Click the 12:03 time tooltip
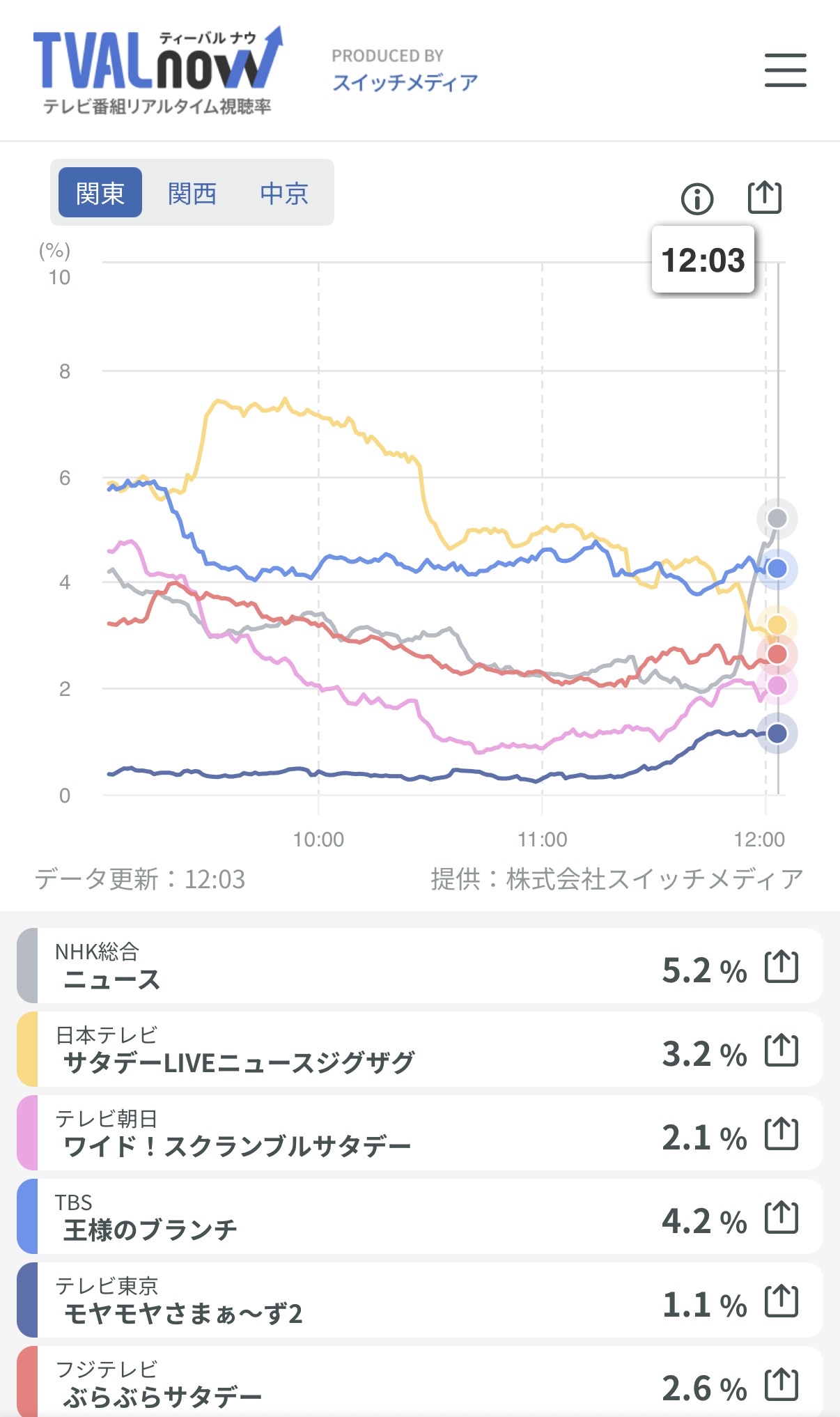 click(x=703, y=260)
